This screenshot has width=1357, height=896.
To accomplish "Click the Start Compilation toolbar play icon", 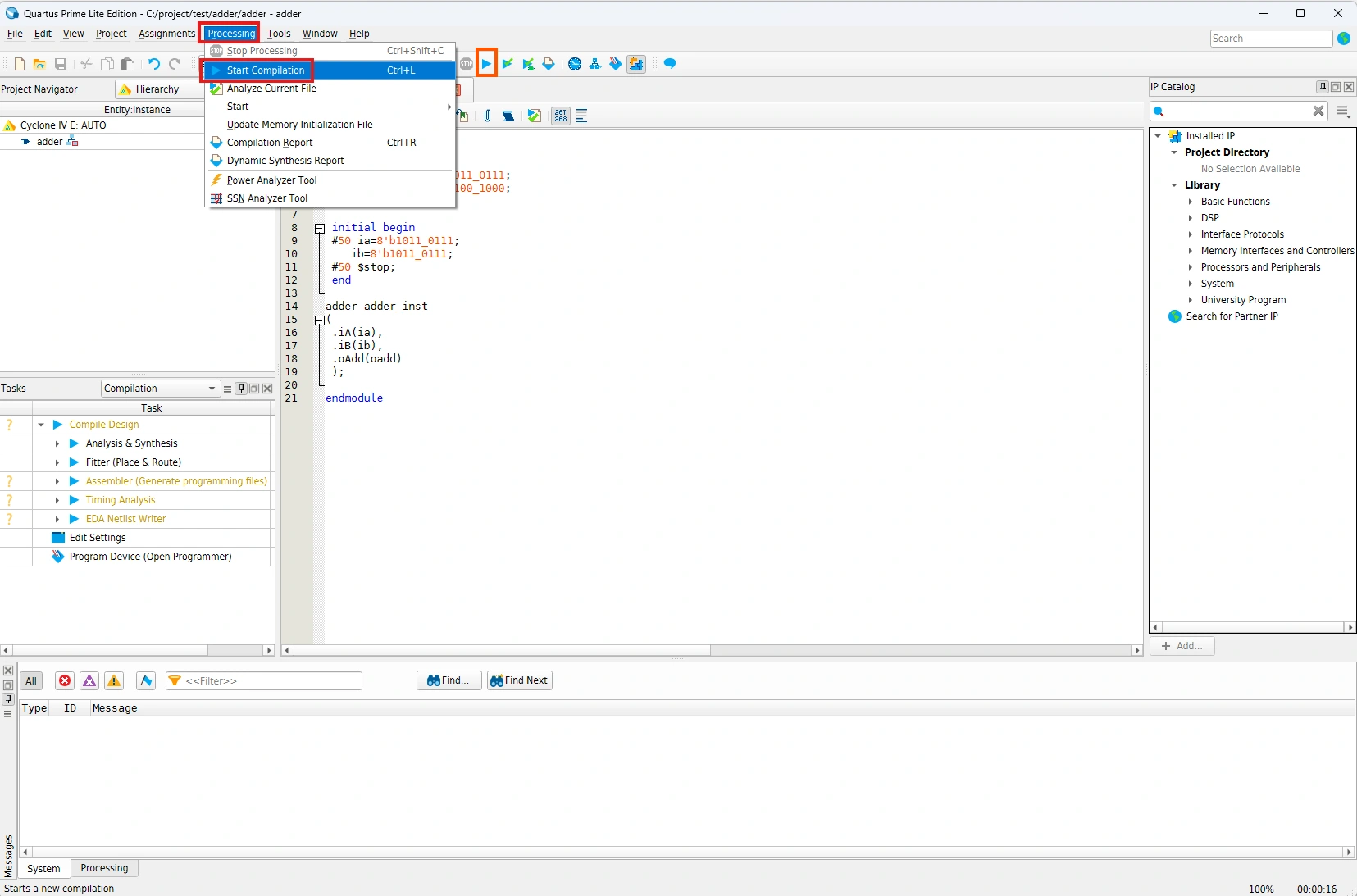I will click(x=486, y=64).
